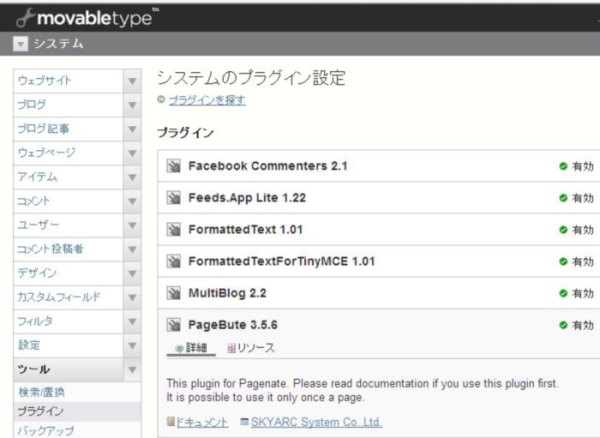Screen dimensions: 600x438
Task: Collapse the ツール menu arrow
Action: 132,370
